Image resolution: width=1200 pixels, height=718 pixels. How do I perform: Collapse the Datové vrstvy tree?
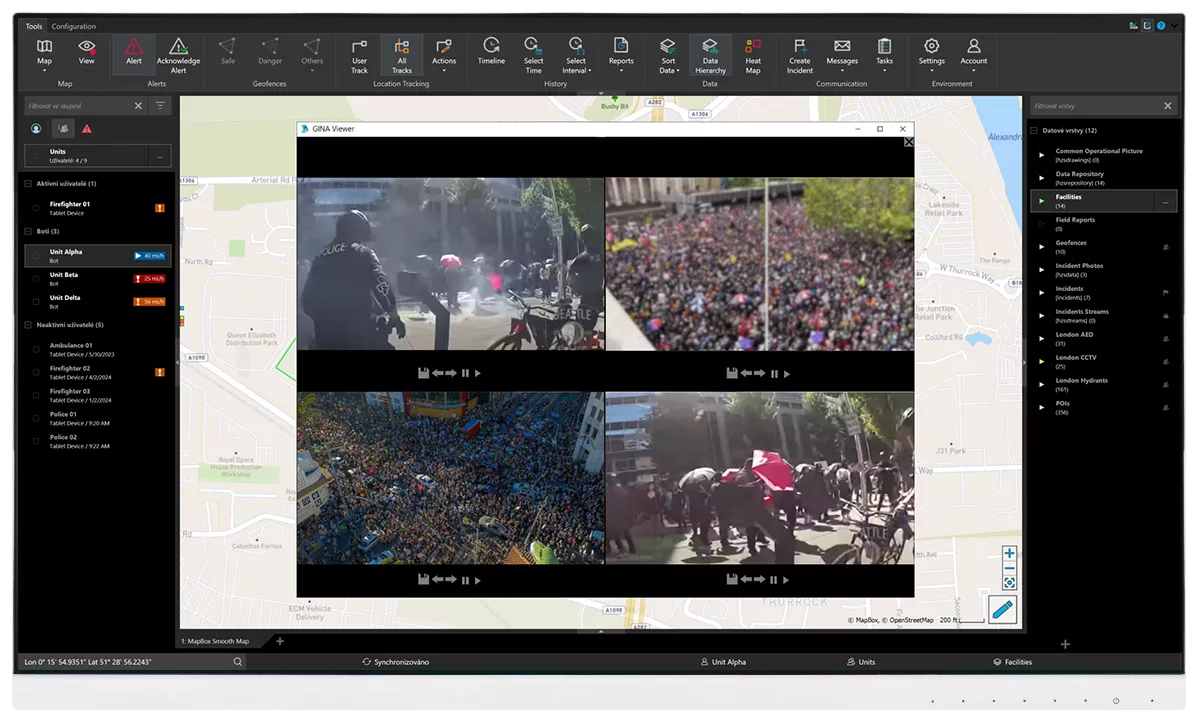coord(1034,130)
